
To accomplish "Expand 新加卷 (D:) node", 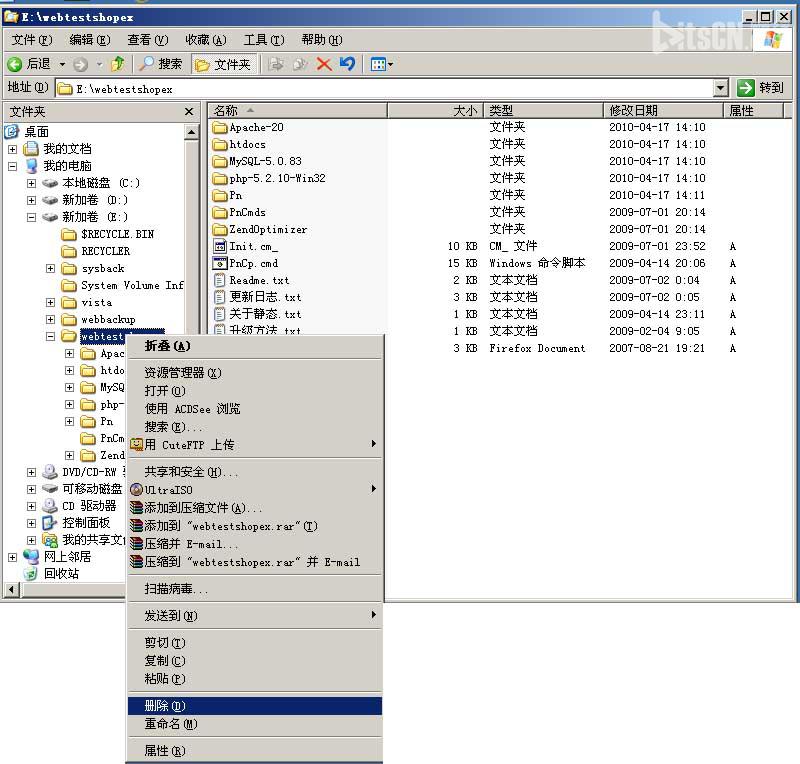I will (32, 200).
